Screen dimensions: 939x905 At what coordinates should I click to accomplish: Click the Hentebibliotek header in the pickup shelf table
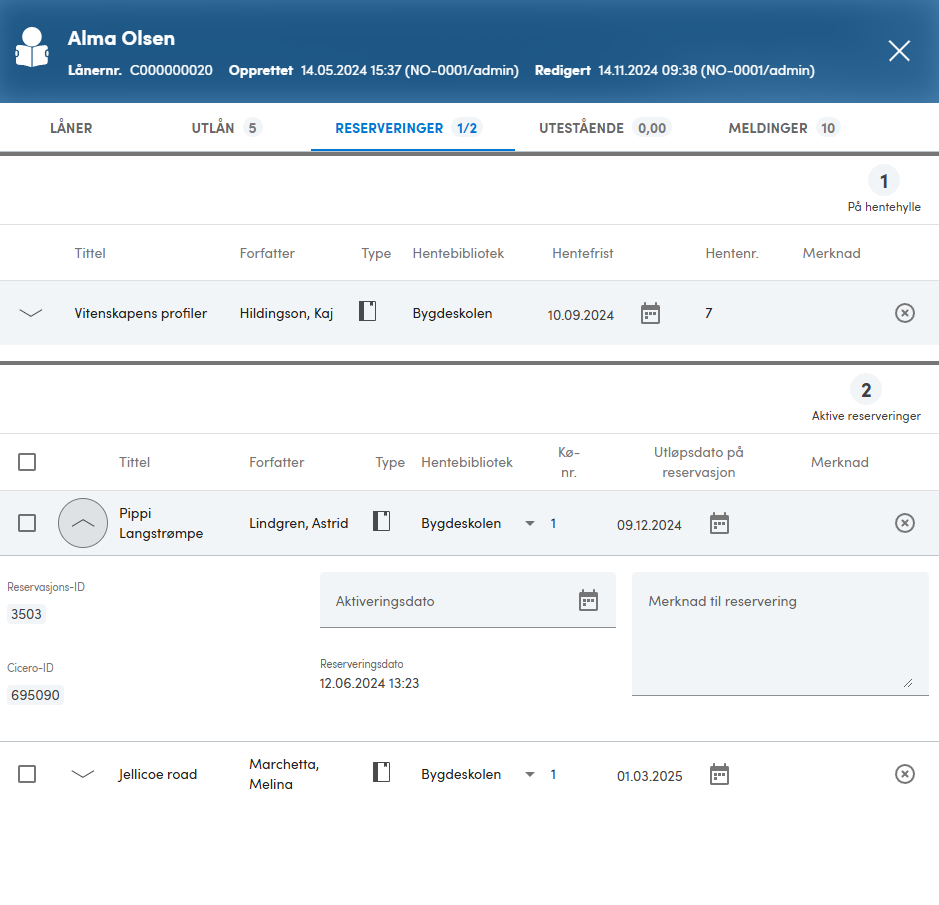(x=458, y=253)
